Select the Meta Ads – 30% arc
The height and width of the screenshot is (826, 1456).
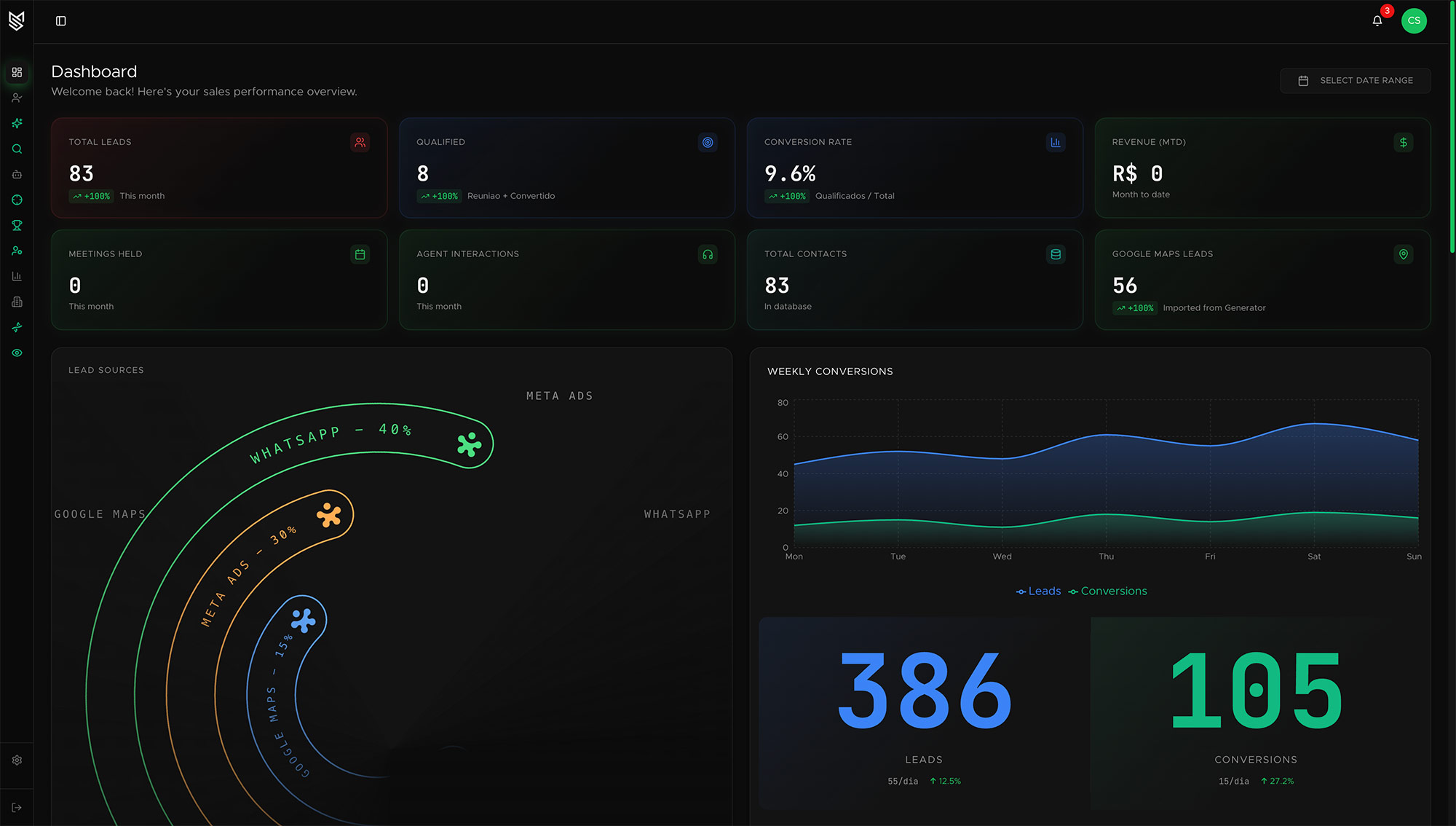click(x=248, y=575)
